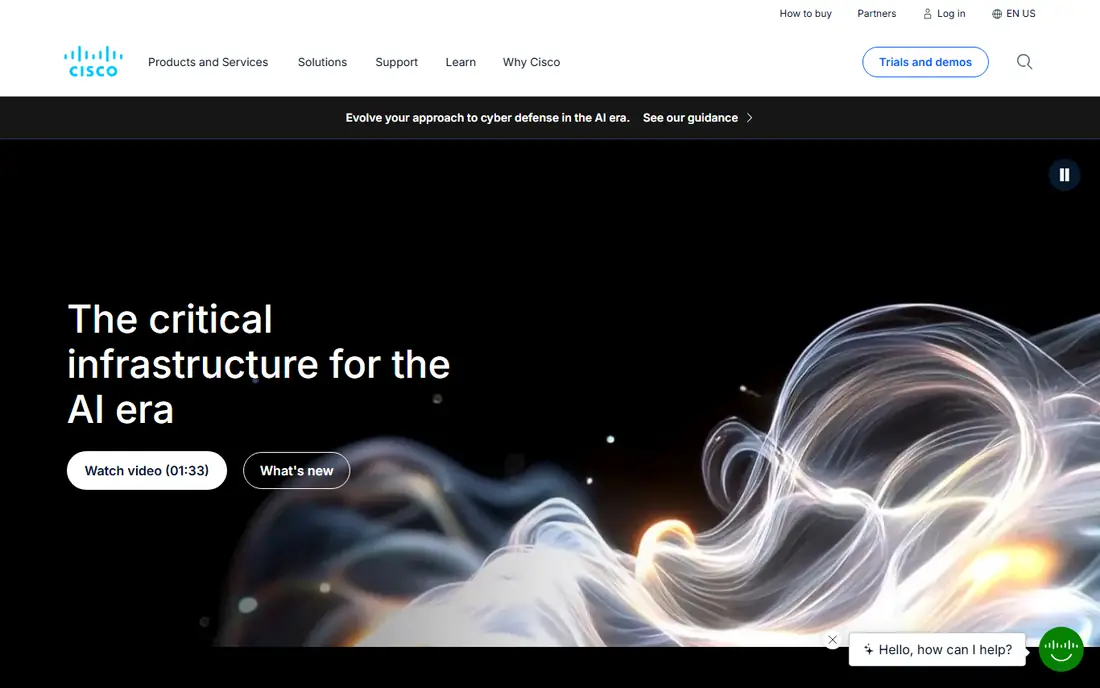Screen dimensions: 1100x688
Task: Click the hero headline about AI era infrastructure
Action: pyautogui.click(x=258, y=364)
